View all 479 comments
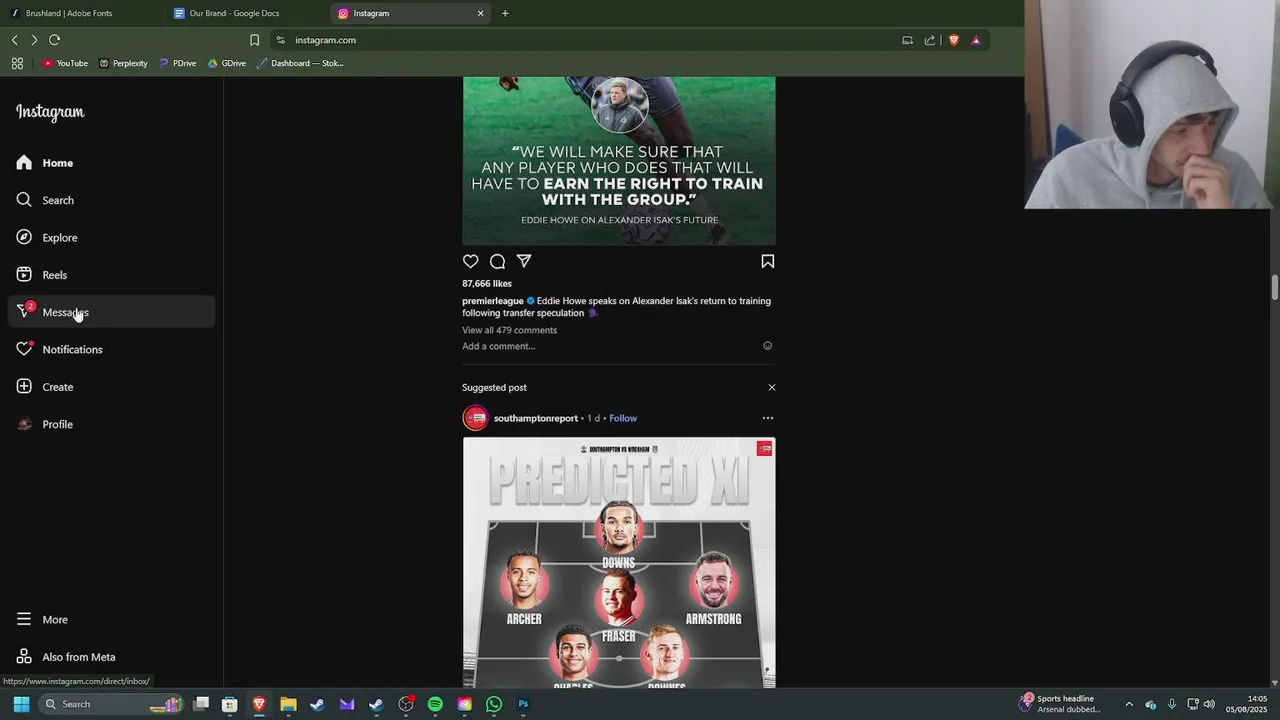1280x720 pixels. pyautogui.click(x=509, y=330)
